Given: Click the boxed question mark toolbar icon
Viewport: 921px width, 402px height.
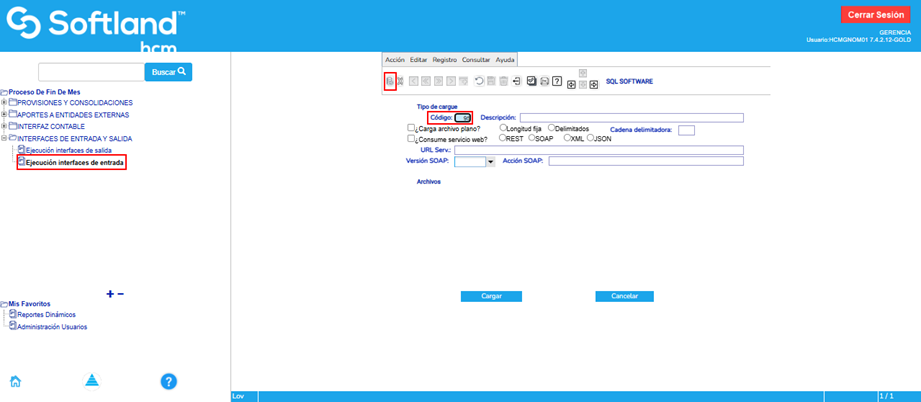Looking at the screenshot, I should [557, 81].
